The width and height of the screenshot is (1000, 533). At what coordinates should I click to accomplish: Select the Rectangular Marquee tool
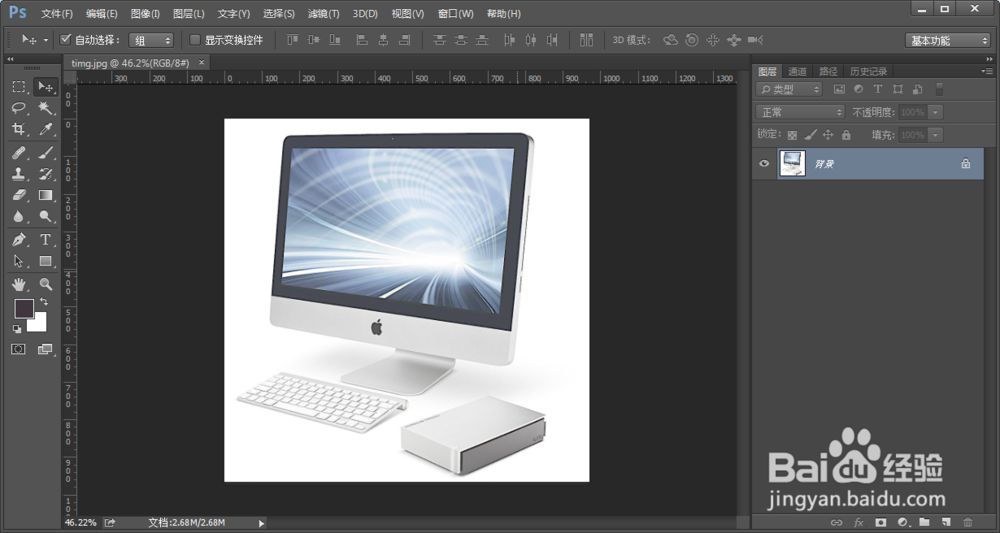18,87
